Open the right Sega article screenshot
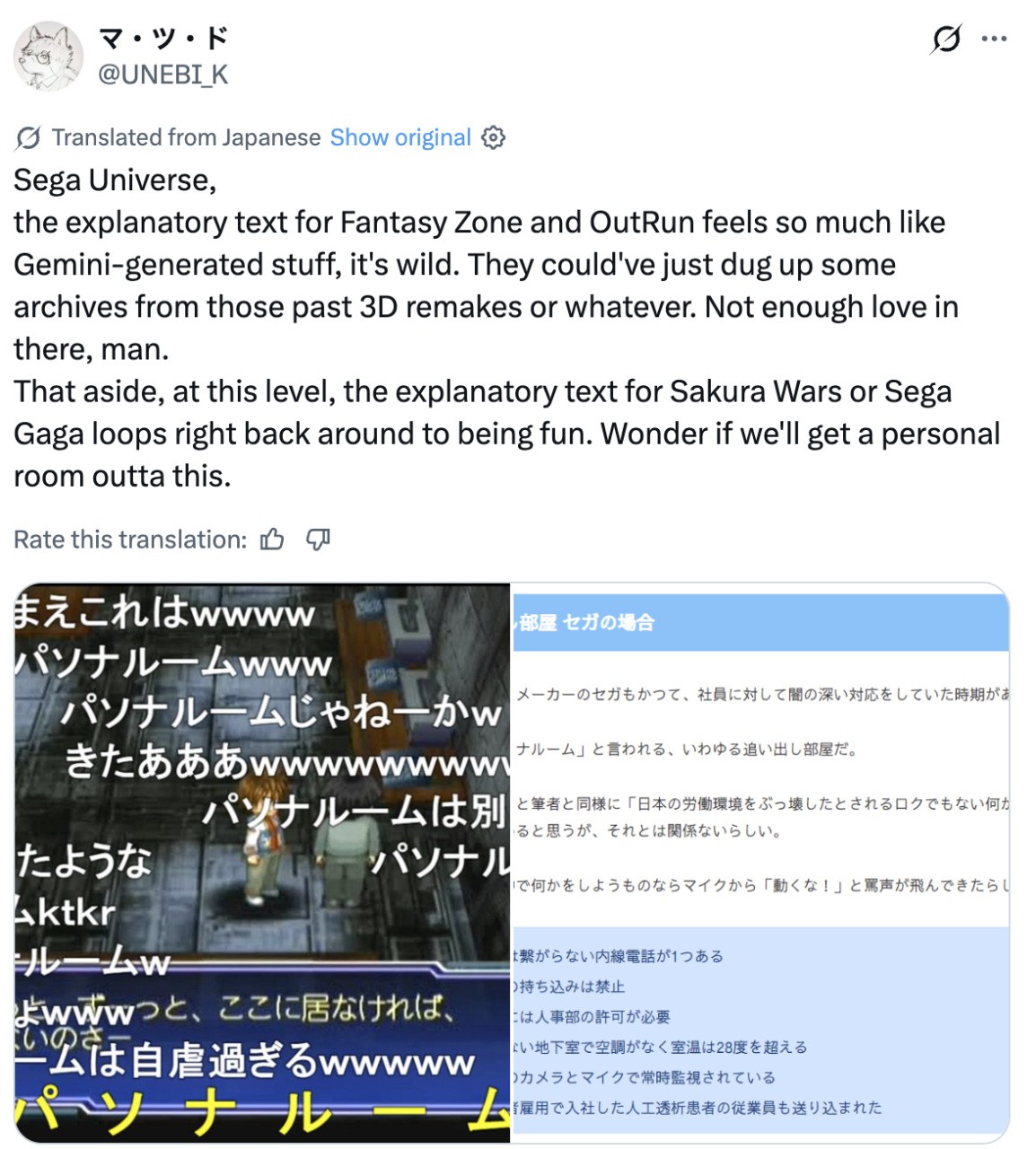The image size is (1036, 1149). 760,863
